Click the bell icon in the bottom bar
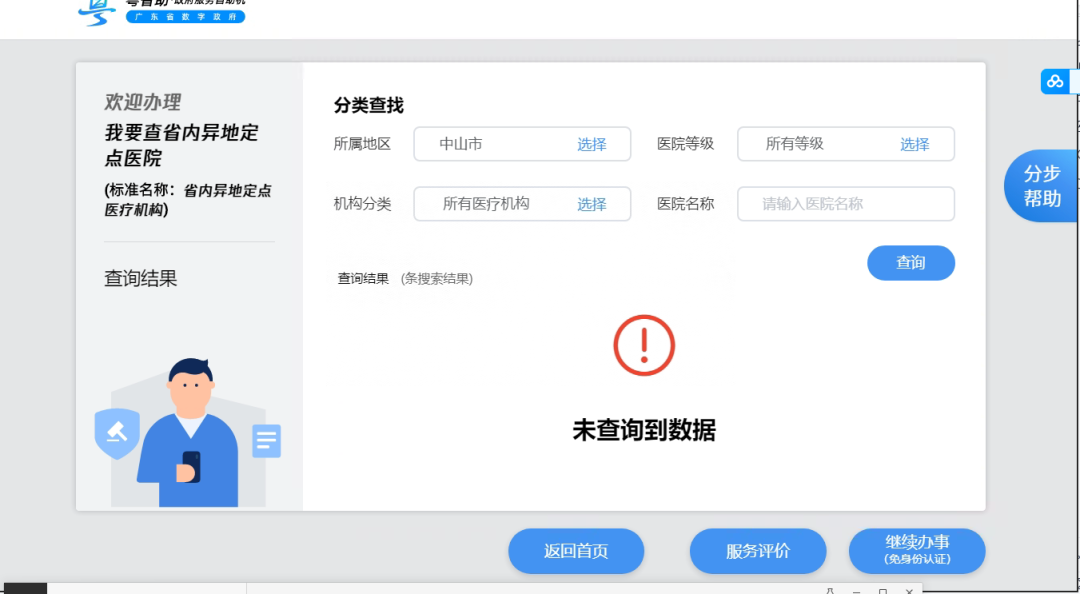Viewport: 1080px width, 594px height. click(830, 592)
